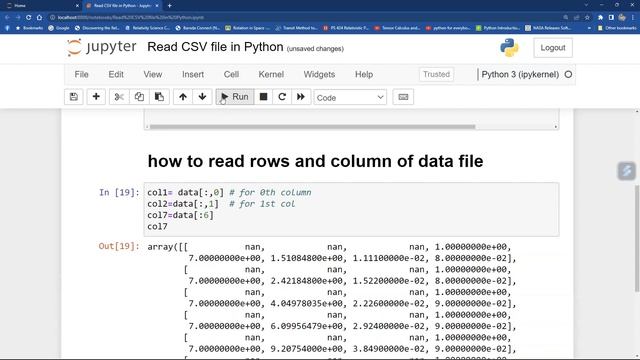Close the Home browser tab
This screenshot has height=360, width=640.
(x=78, y=6)
